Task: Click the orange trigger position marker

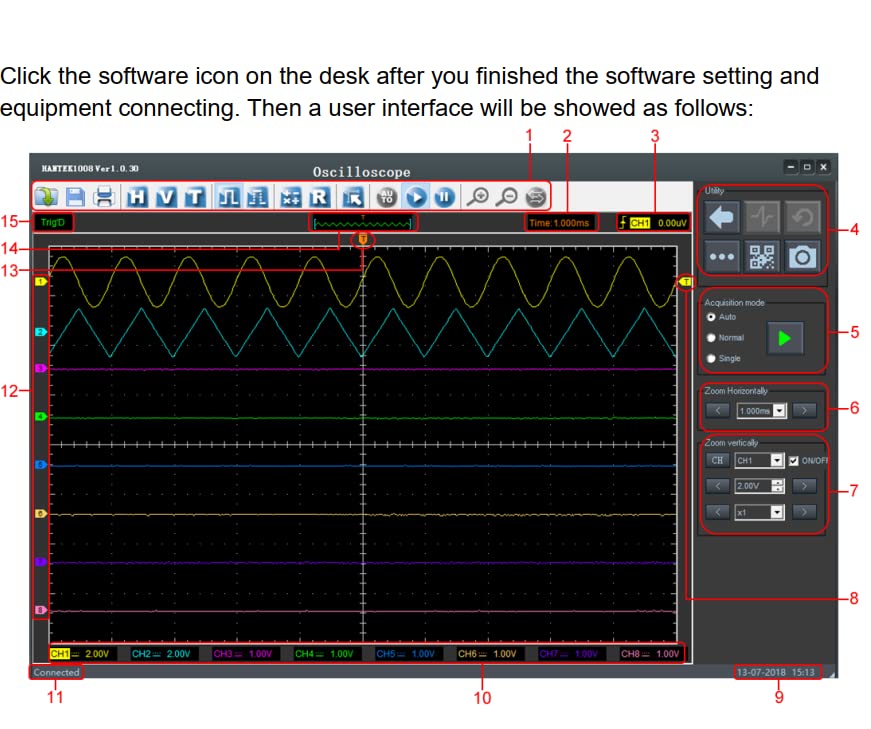Action: pos(363,239)
